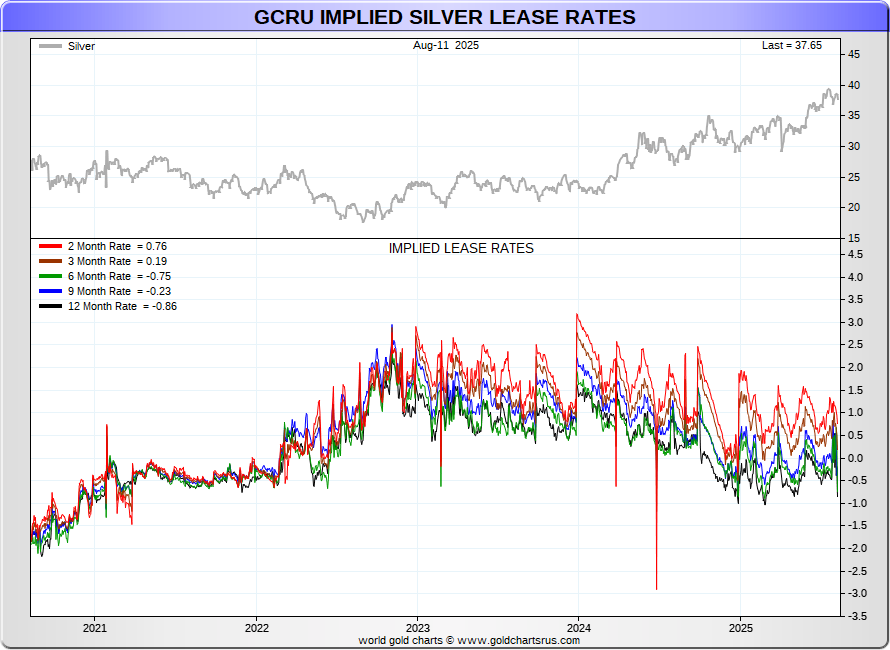The height and width of the screenshot is (650, 890).
Task: Click the 0.5 lease rate axis label
Action: pos(855,435)
